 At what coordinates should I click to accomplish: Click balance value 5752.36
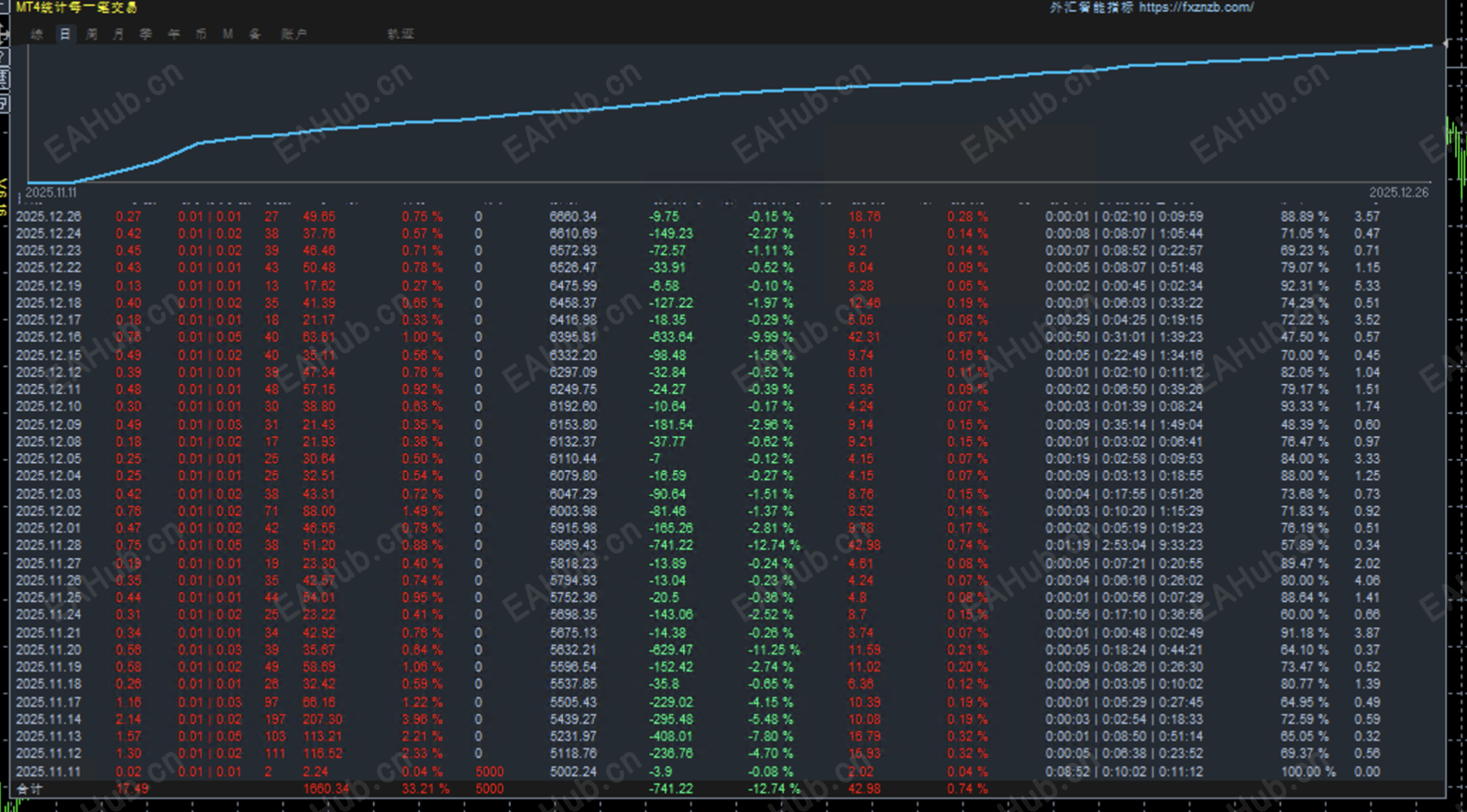pyautogui.click(x=573, y=597)
